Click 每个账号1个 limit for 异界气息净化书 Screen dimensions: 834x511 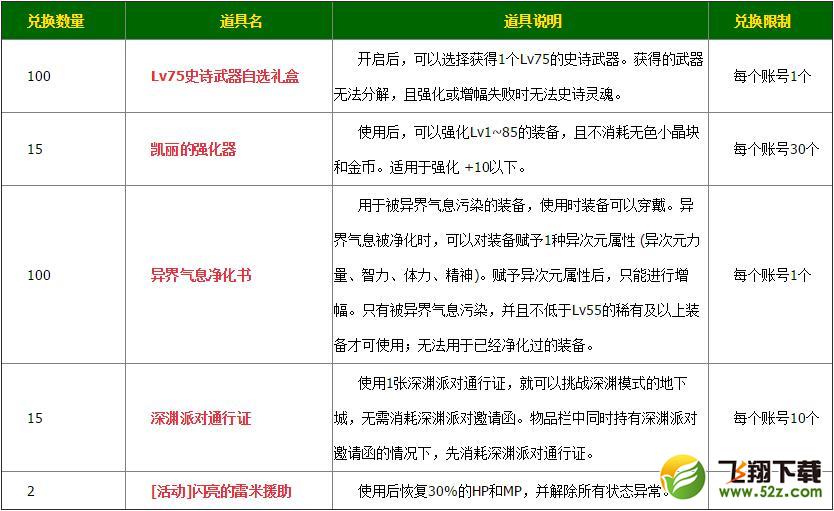[x=772, y=275]
